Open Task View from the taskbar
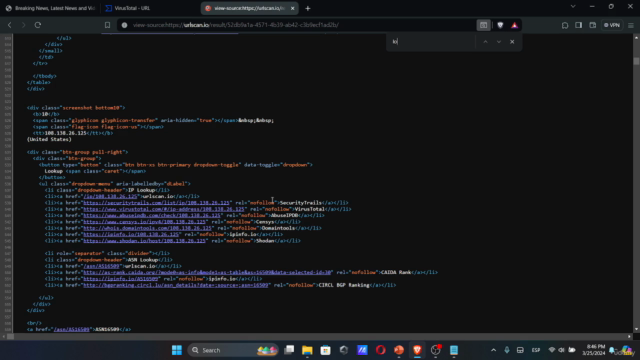 tap(289, 350)
